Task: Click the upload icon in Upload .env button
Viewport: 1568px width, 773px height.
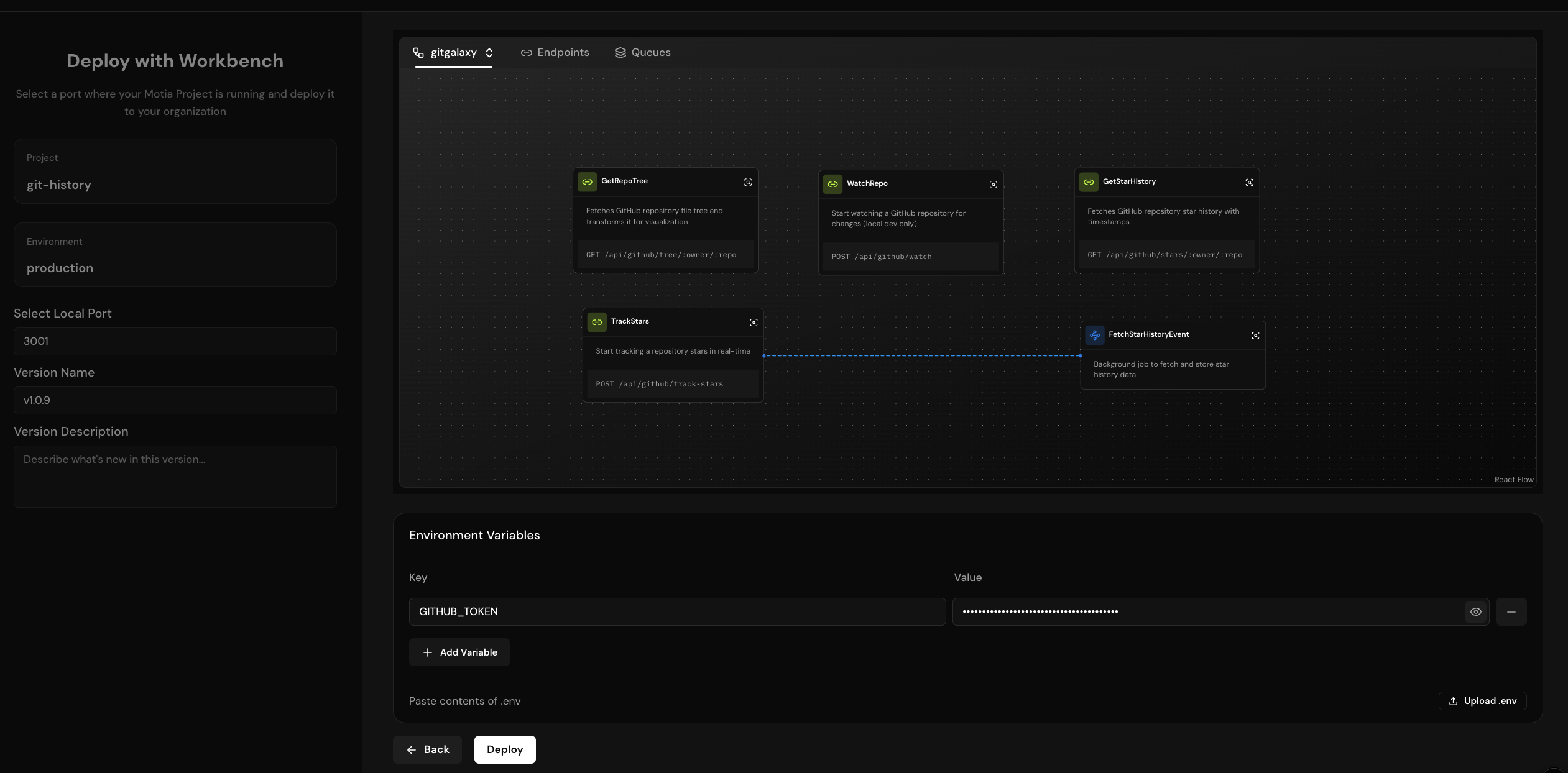Action: 1454,701
